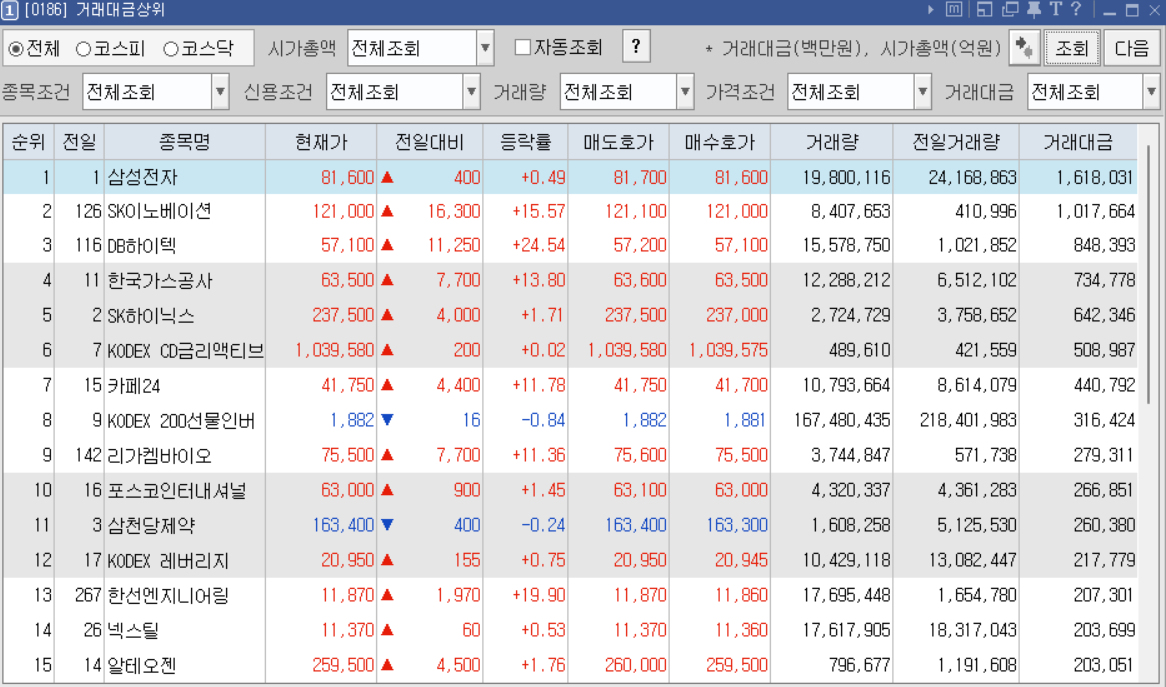The image size is (1166, 687).
Task: Select the DB하이텍 stock name
Action: click(141, 245)
